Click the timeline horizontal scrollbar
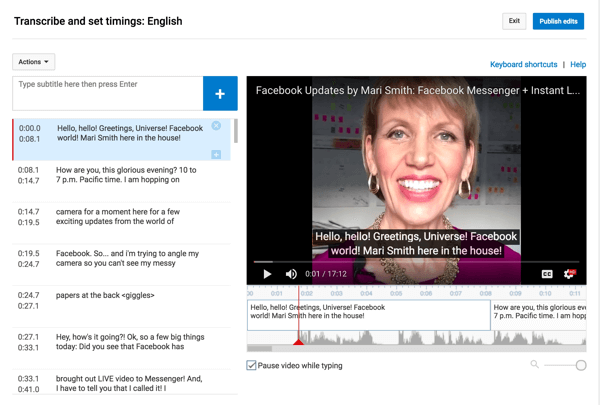Screen dimensions: 600x405 coord(259,348)
